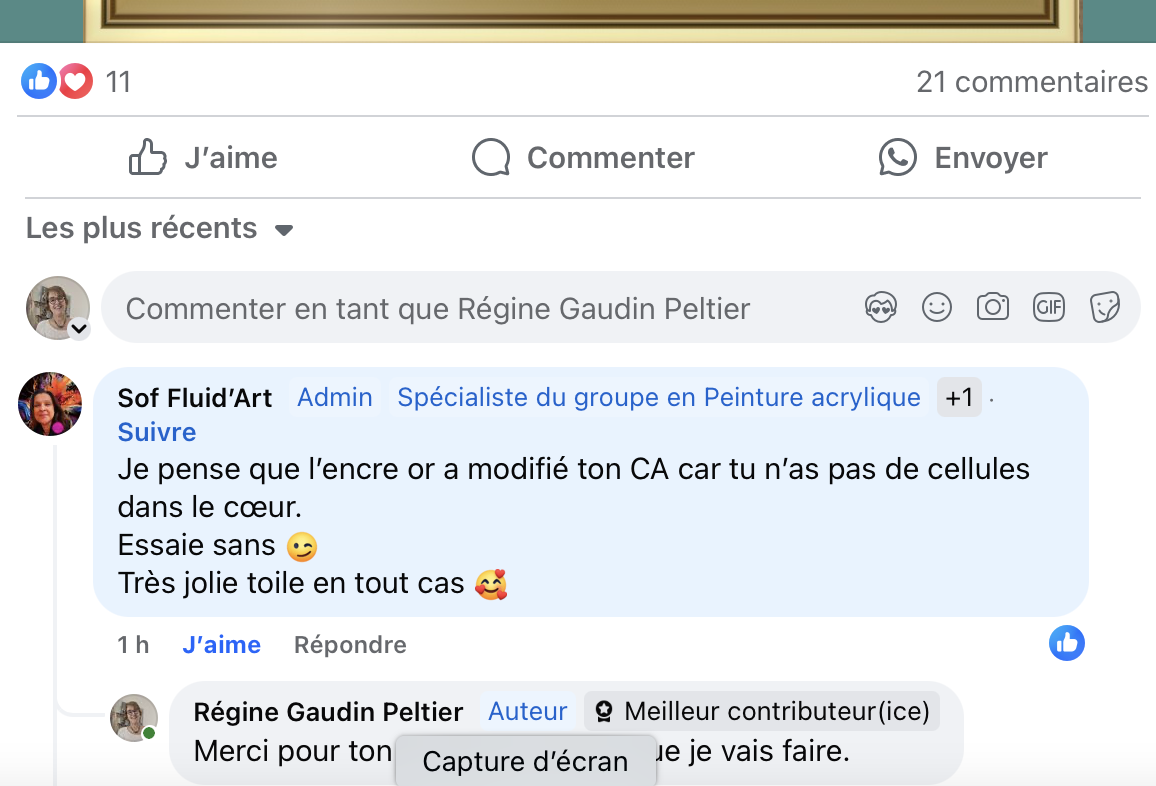Click the thumbs-up reaction on Sof's comment

point(1067,644)
